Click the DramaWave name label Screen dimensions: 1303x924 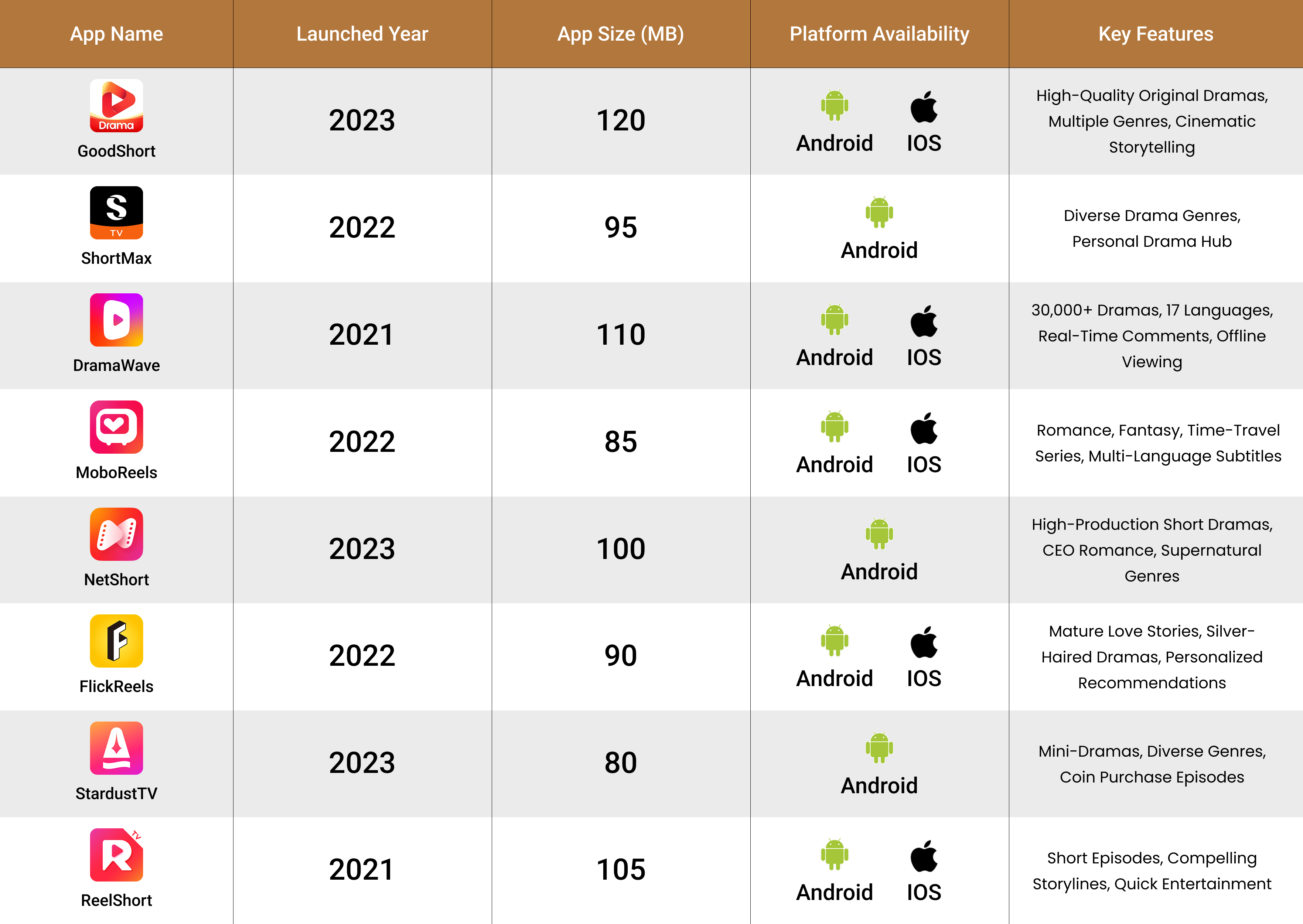coord(116,365)
